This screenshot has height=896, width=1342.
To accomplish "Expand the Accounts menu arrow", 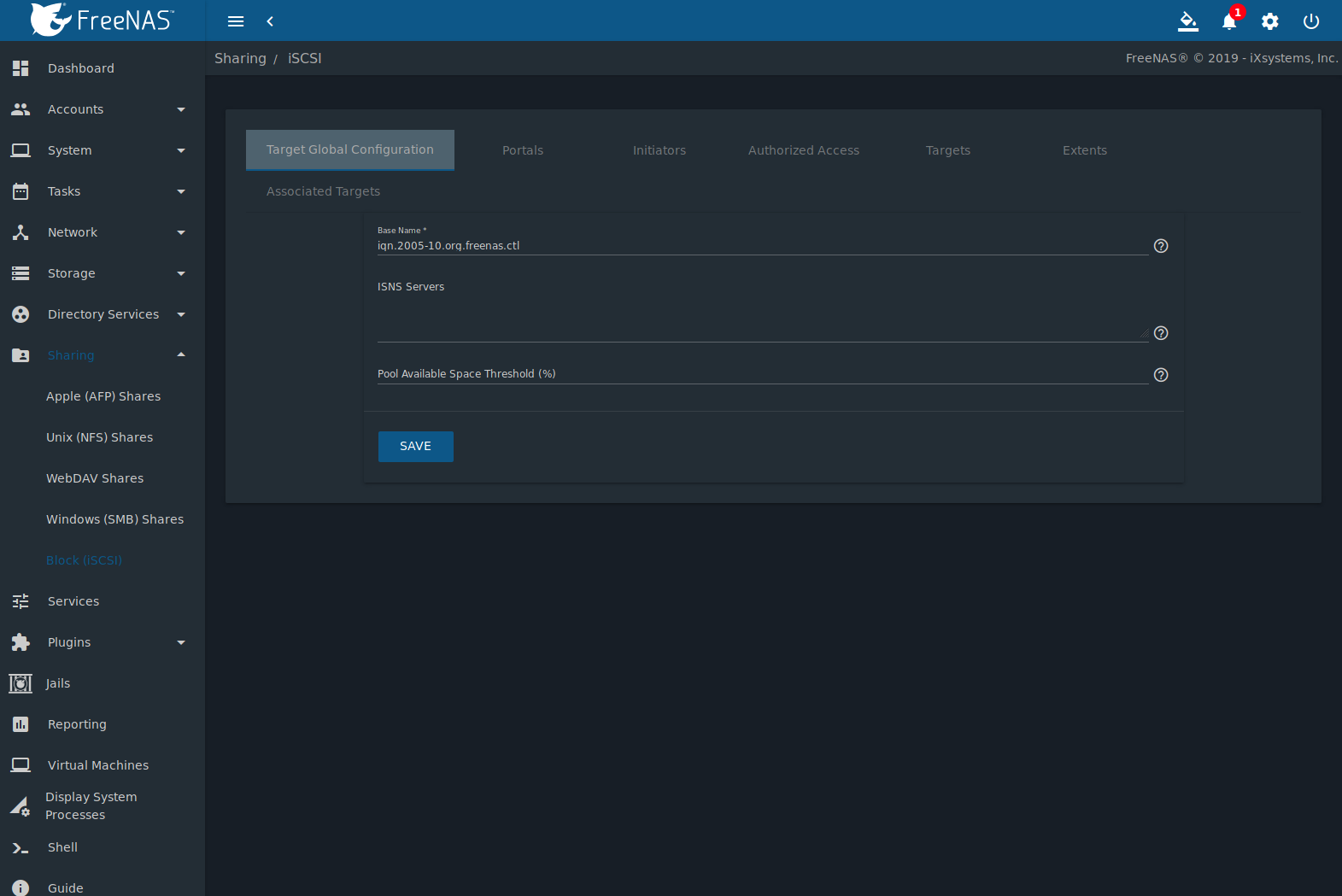I will (x=181, y=109).
